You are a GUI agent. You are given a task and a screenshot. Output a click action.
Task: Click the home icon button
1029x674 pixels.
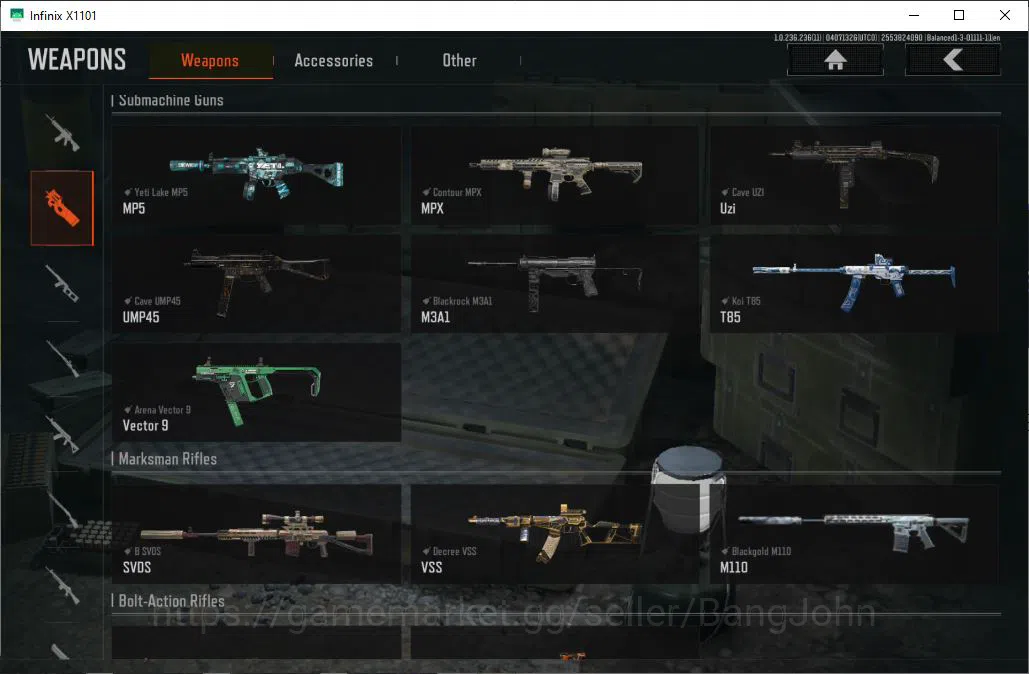coord(835,60)
